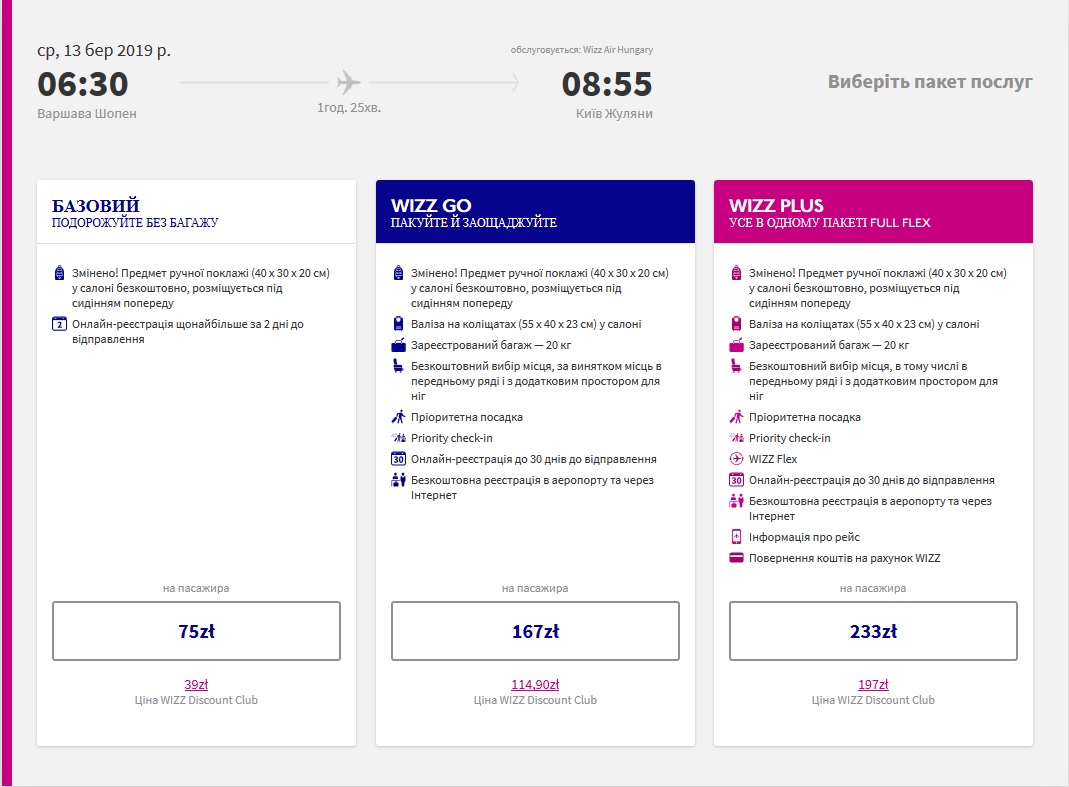Click the WIZZ PLUS package header
The height and width of the screenshot is (787, 1069).
coord(873,212)
